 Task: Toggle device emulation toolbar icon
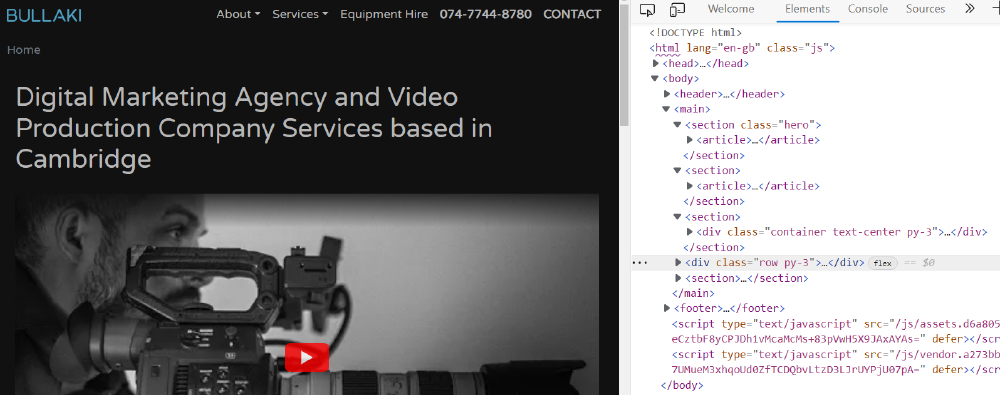click(677, 10)
